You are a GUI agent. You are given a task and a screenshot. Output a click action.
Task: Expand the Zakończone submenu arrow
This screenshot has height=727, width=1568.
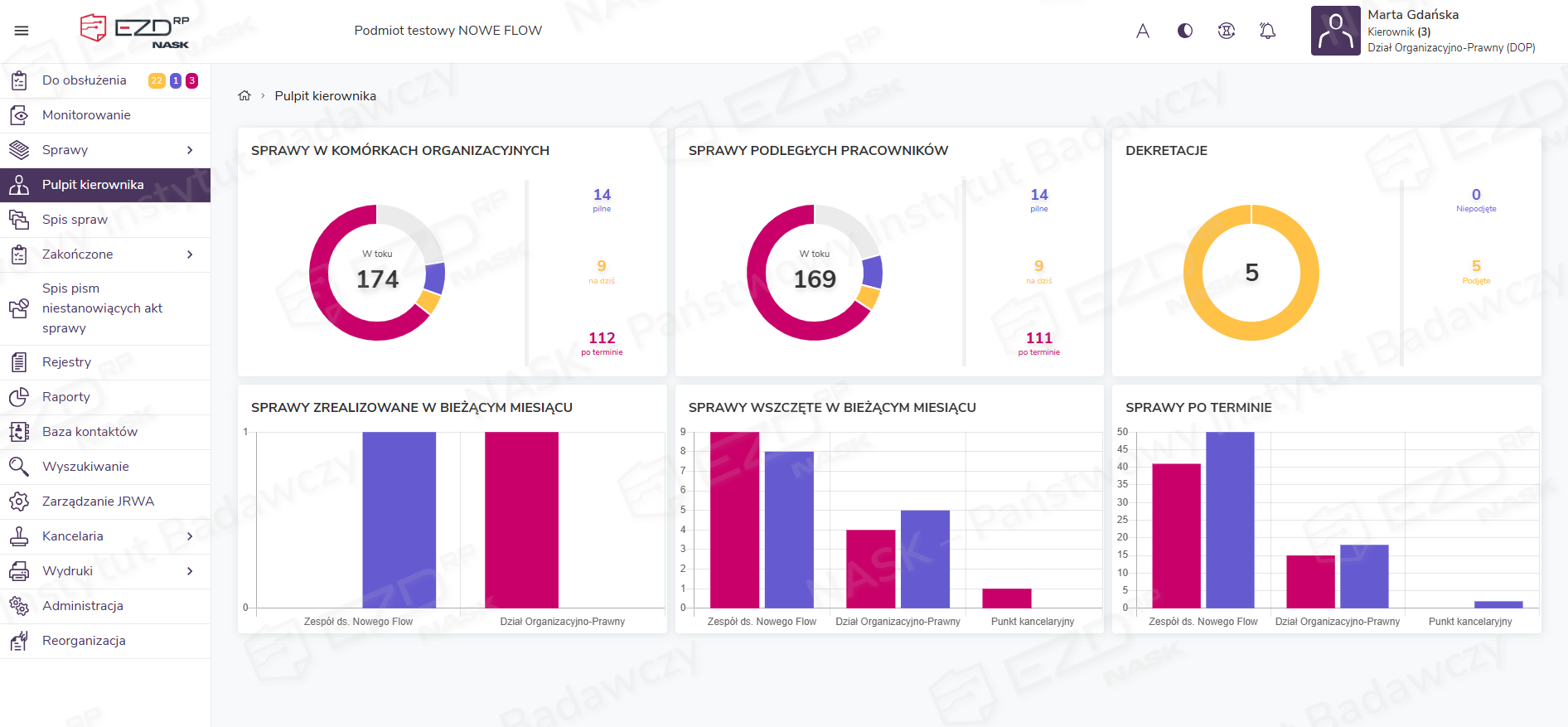click(x=190, y=254)
